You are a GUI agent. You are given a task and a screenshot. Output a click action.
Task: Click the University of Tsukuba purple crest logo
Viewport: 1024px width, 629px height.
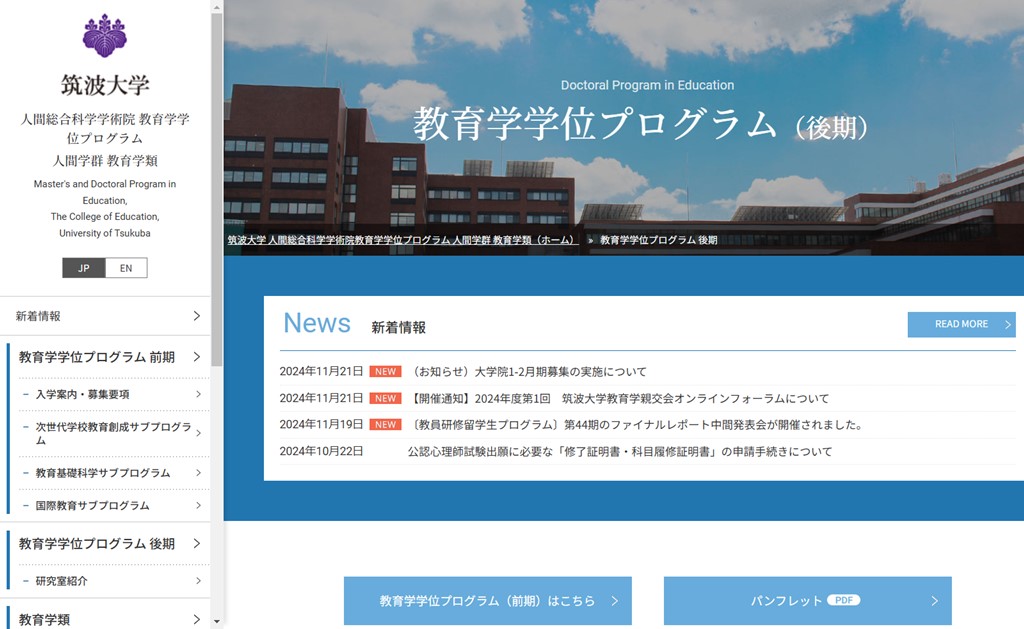tap(104, 36)
